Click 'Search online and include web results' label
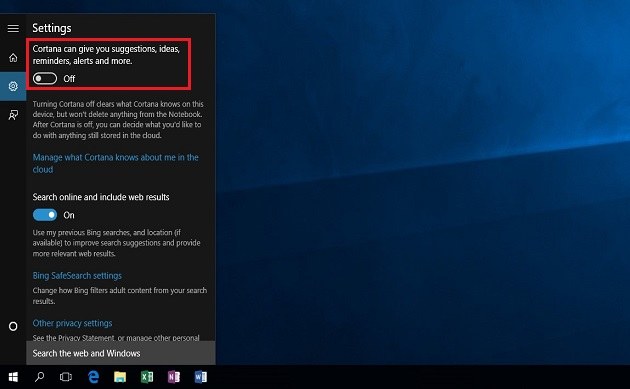630x389 pixels. 101,197
